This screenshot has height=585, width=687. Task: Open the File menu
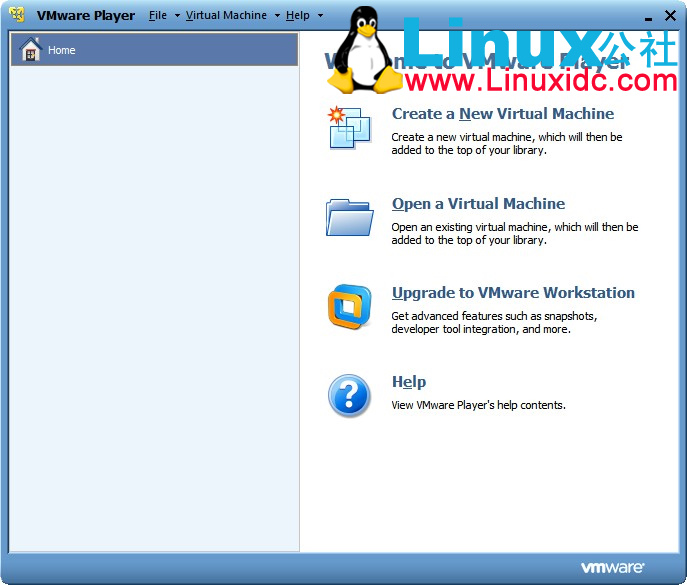pyautogui.click(x=158, y=15)
